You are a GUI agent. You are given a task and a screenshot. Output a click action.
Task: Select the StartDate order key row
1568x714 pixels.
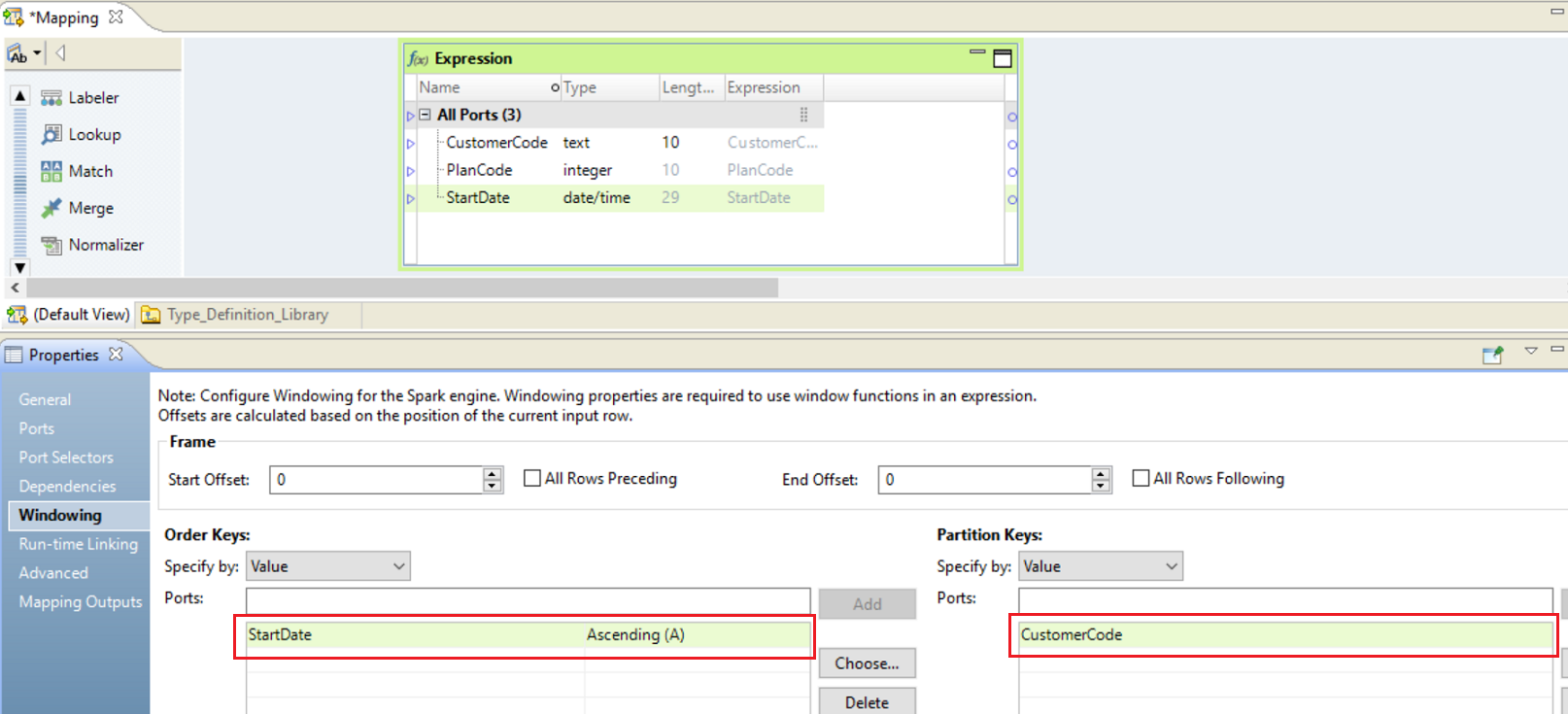(x=528, y=635)
